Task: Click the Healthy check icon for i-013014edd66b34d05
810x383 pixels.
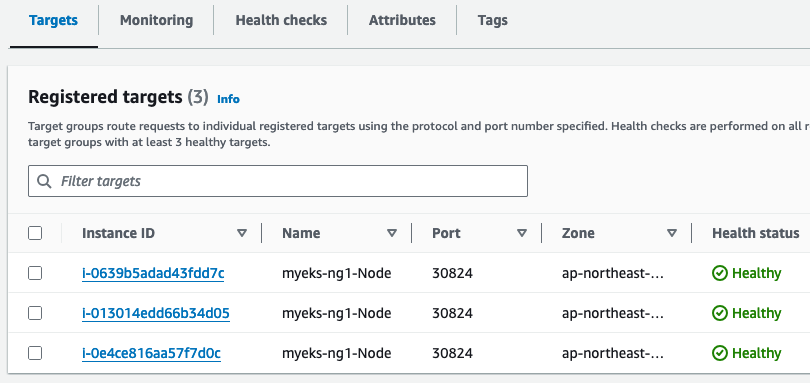Action: coord(720,313)
